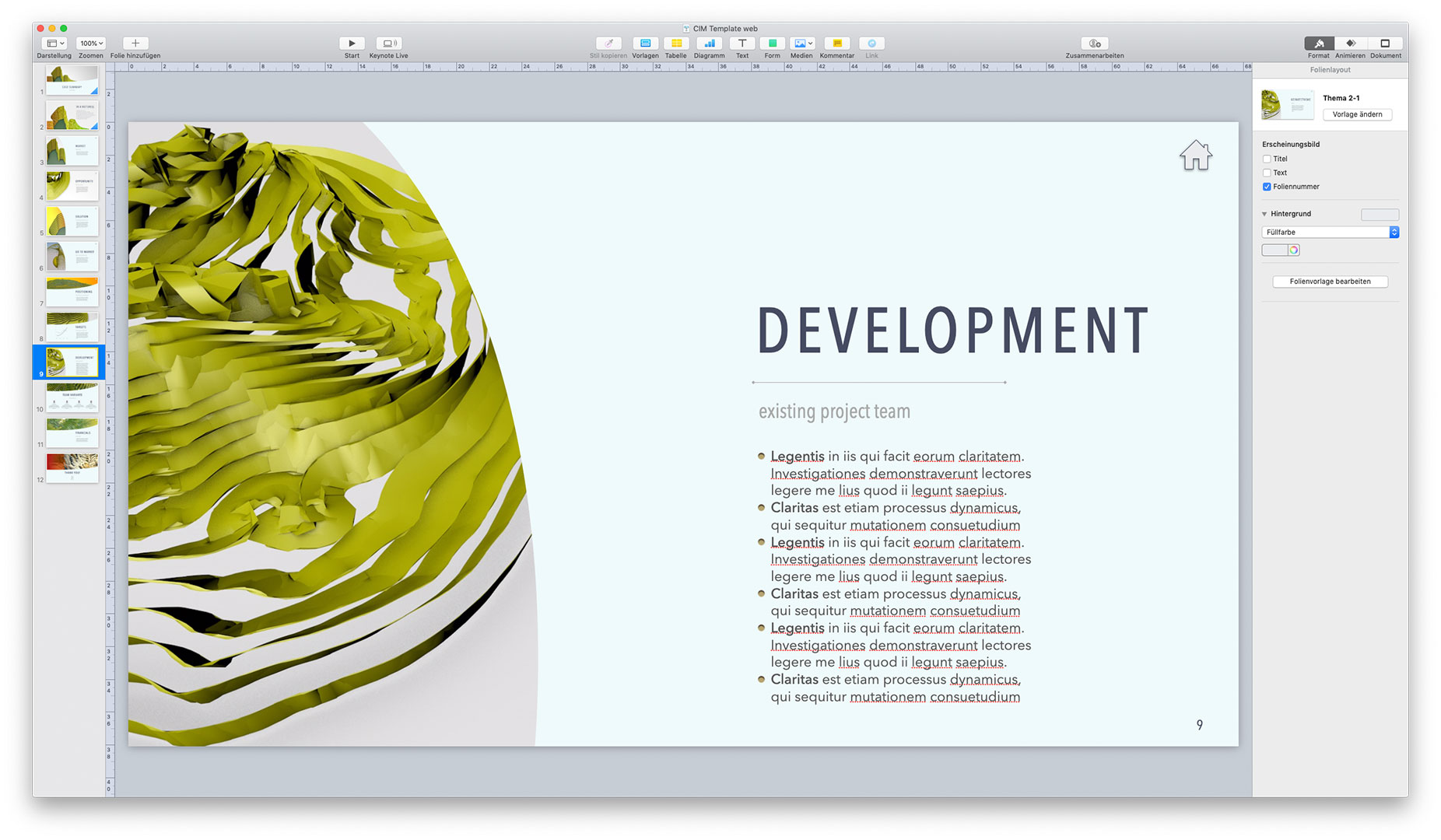The image size is (1441, 840).
Task: Enable the Text checkbox
Action: 1267,173
